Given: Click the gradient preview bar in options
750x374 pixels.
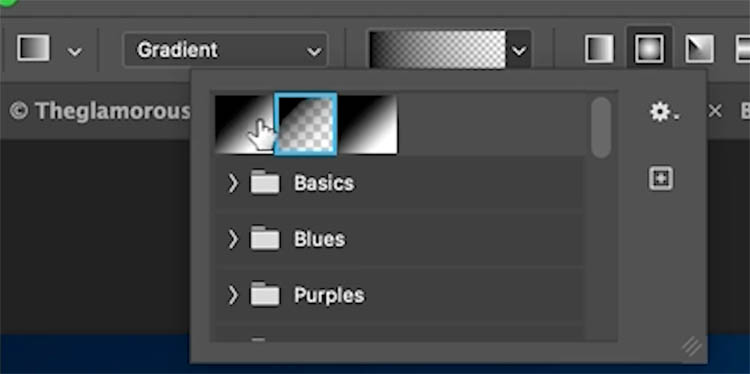Looking at the screenshot, I should tap(437, 50).
